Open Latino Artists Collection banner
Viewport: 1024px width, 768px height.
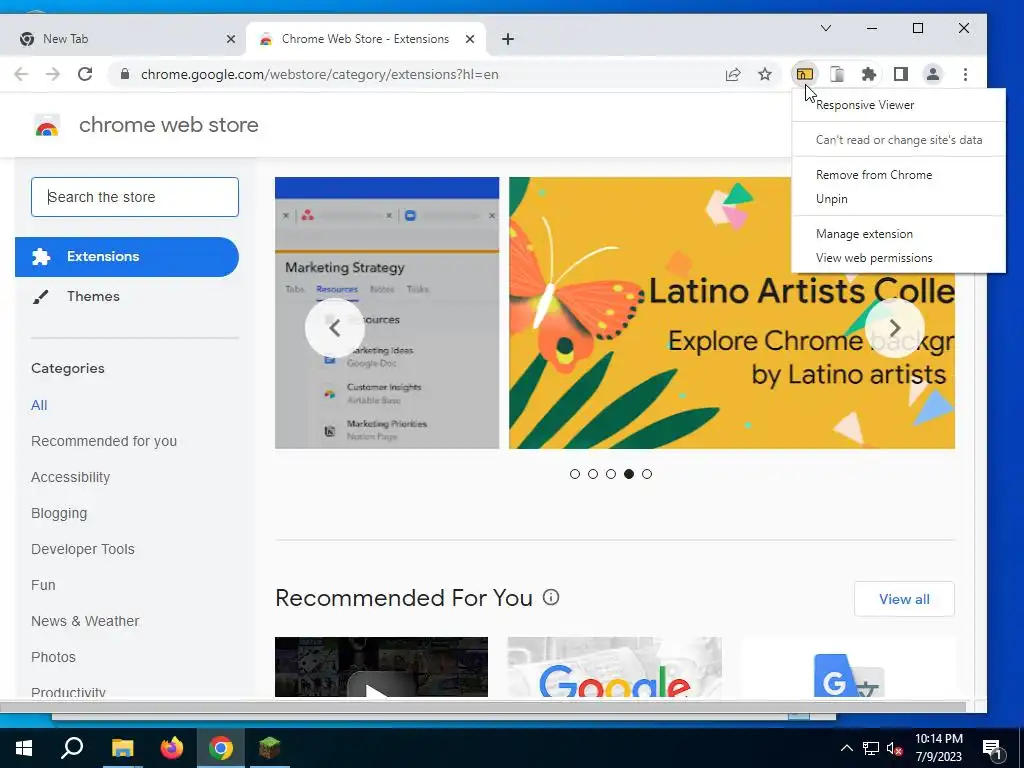tap(731, 313)
